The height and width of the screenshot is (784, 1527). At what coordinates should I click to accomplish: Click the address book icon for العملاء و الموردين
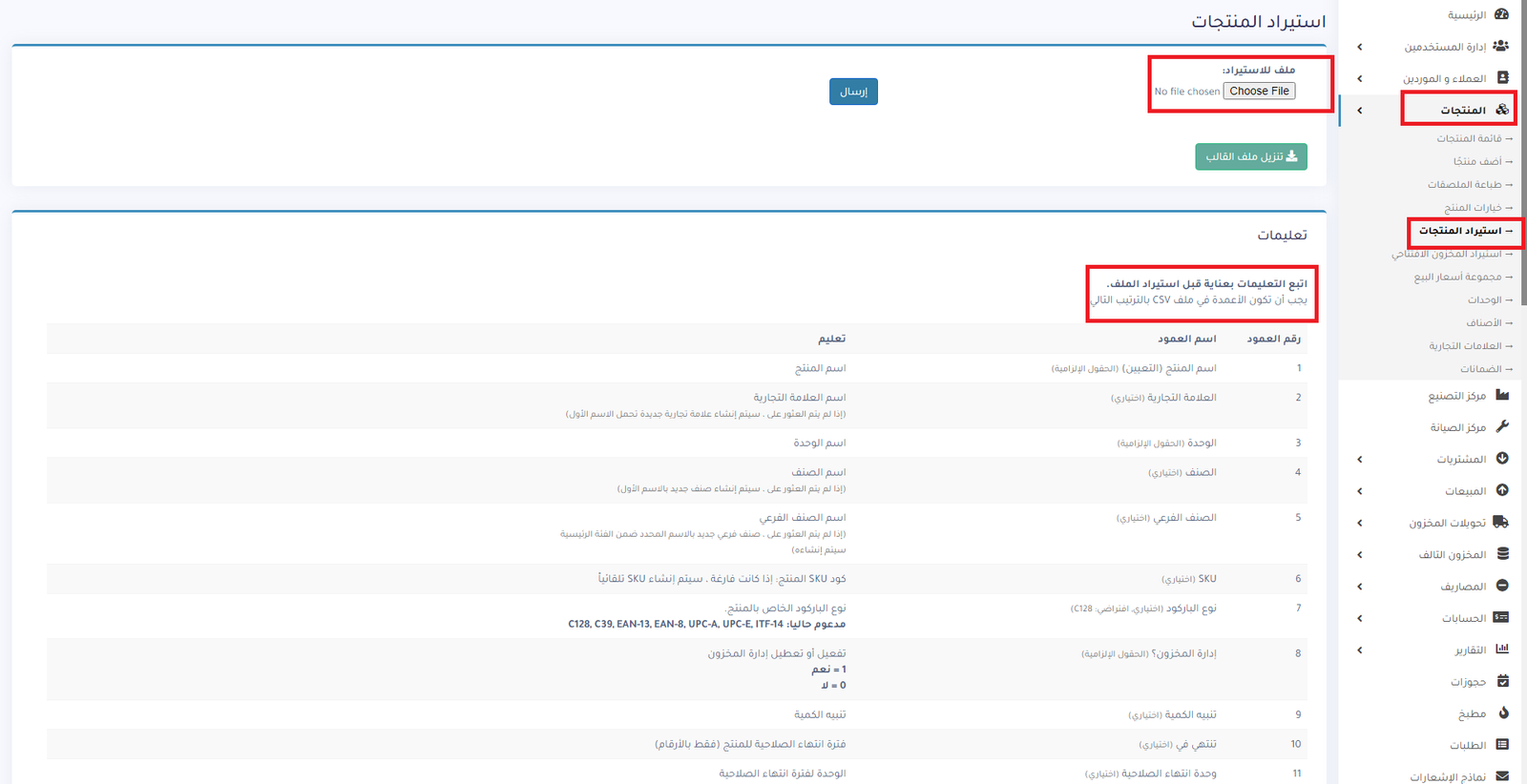tap(1502, 78)
